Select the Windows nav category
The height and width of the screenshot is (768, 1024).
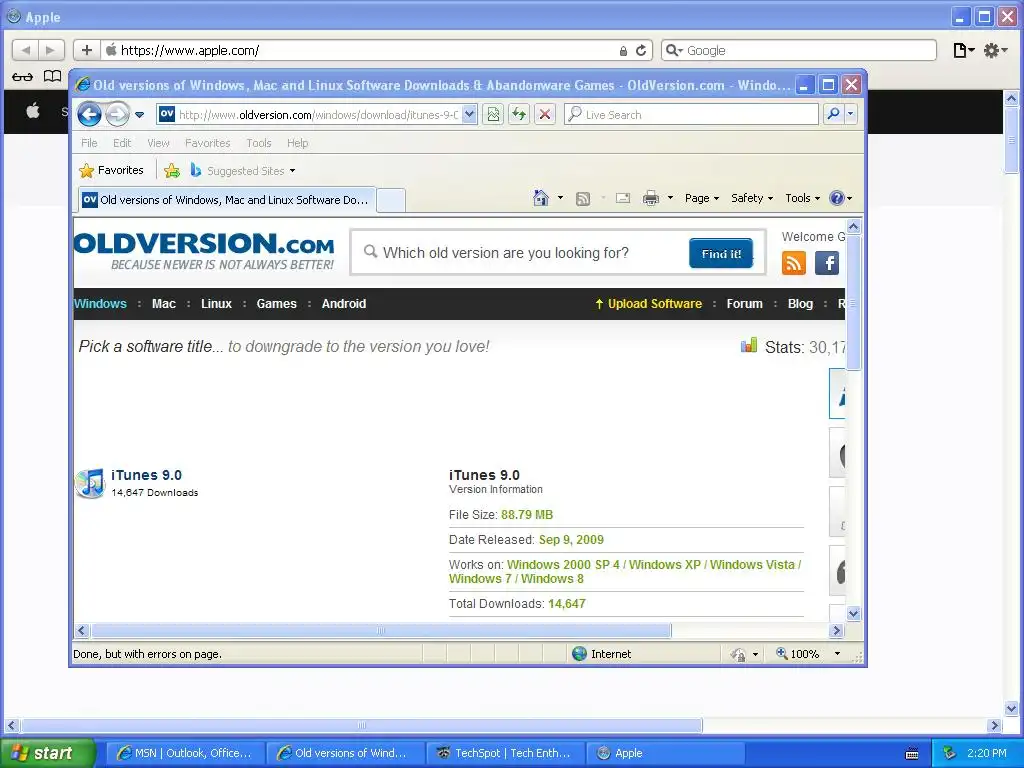[100, 304]
